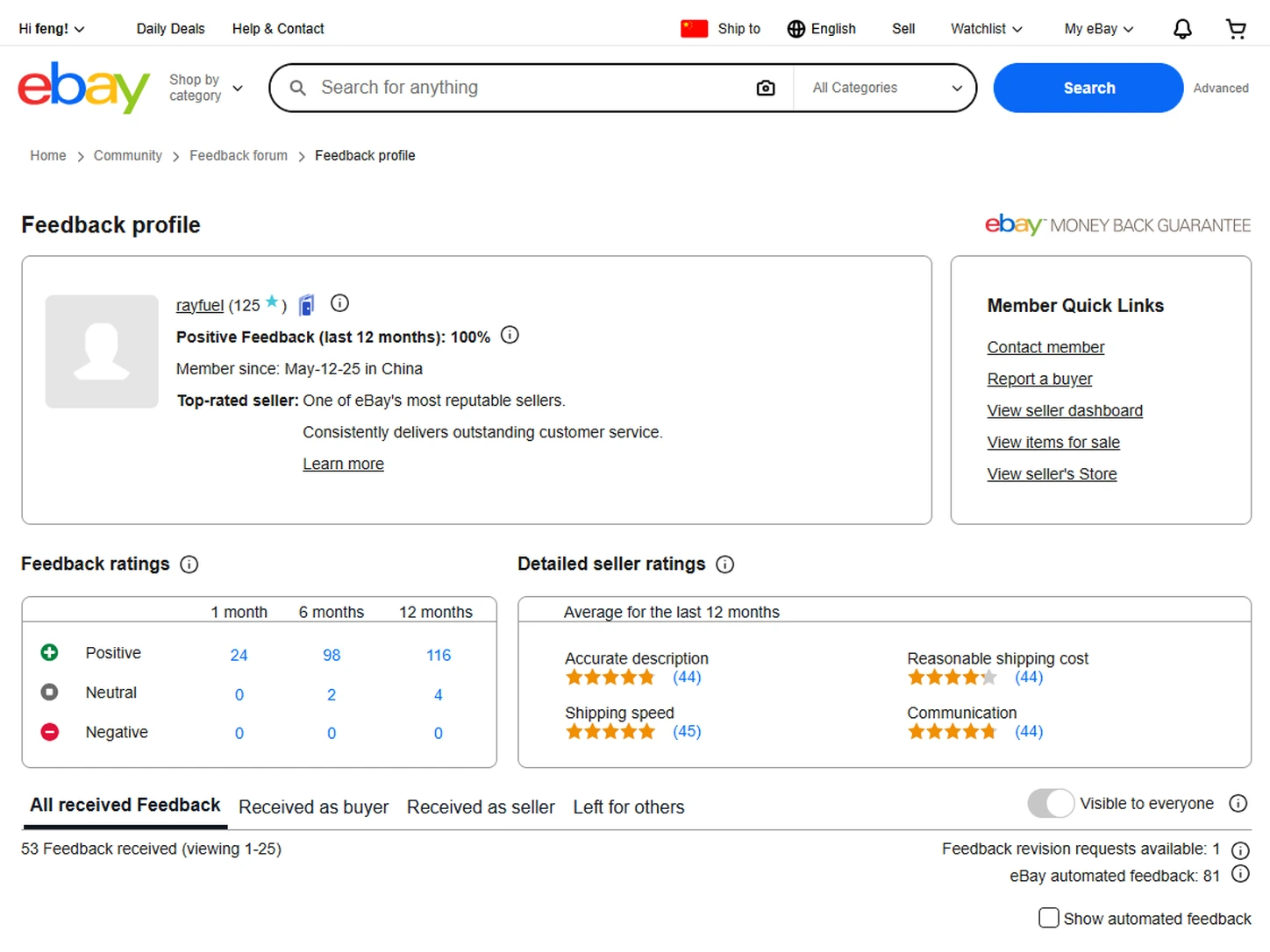Click the Reasonable shipping cost star rating
This screenshot has width=1270, height=952.
[952, 677]
